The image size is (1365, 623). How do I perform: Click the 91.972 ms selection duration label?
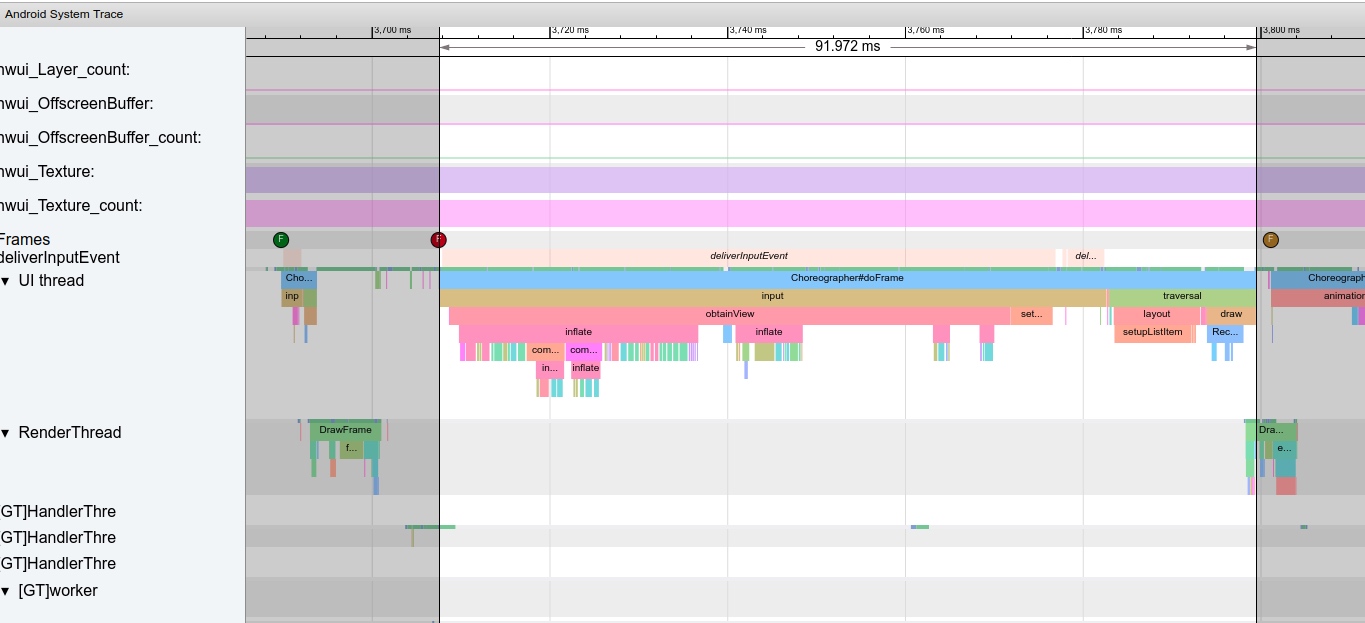pos(848,47)
